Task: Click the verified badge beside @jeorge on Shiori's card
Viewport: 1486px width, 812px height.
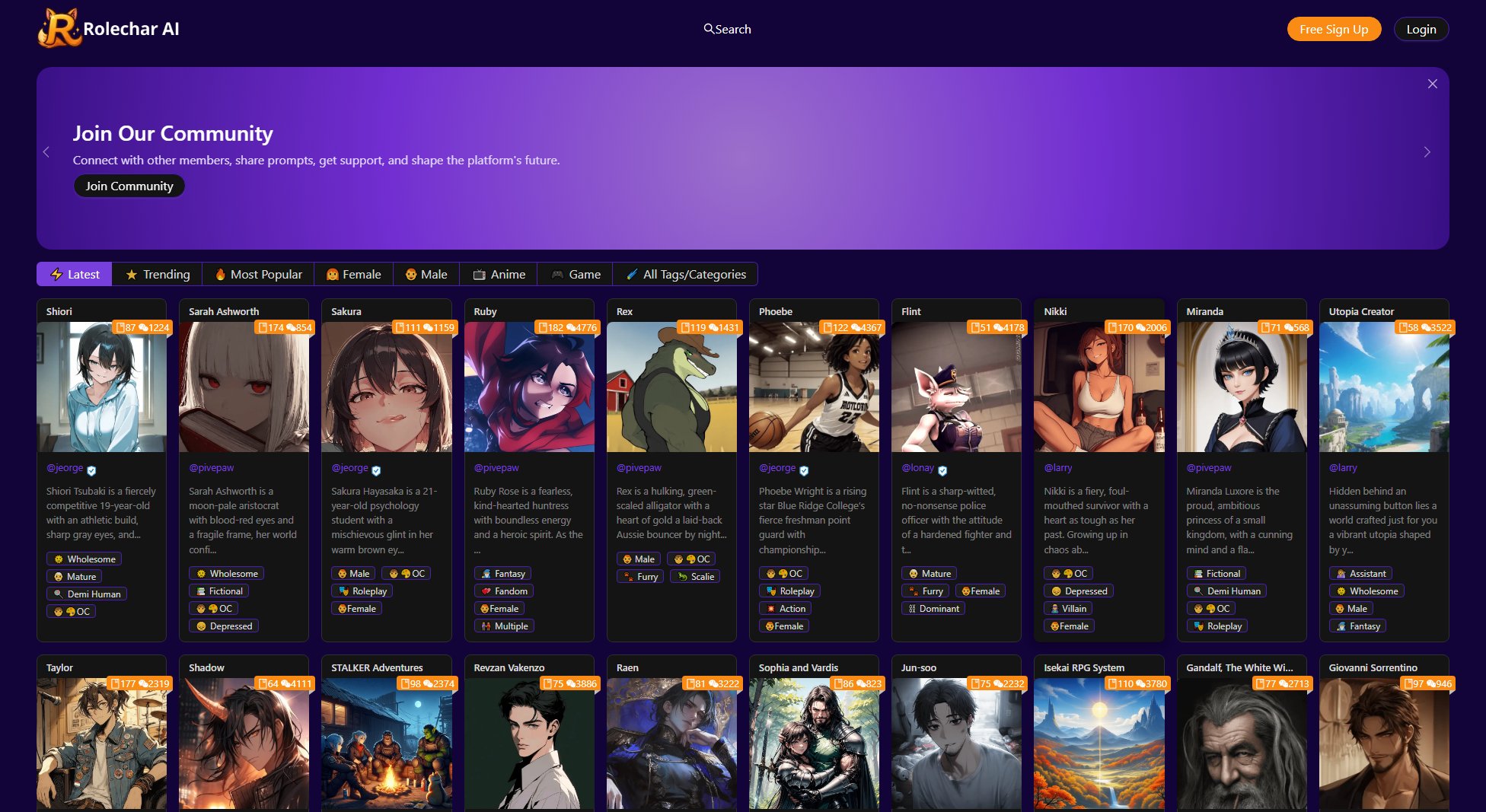Action: 92,470
